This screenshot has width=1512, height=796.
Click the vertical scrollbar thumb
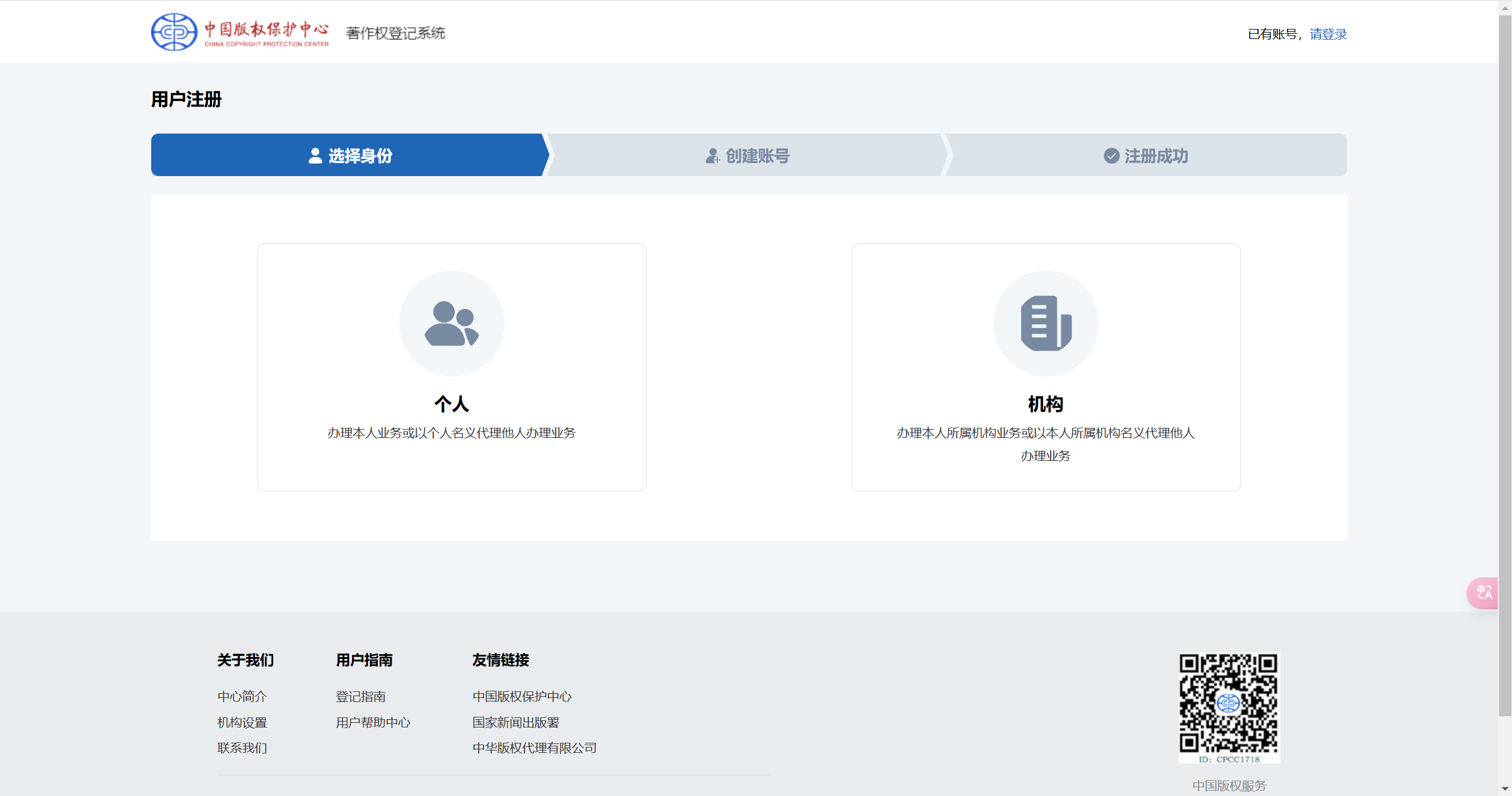(x=1505, y=366)
